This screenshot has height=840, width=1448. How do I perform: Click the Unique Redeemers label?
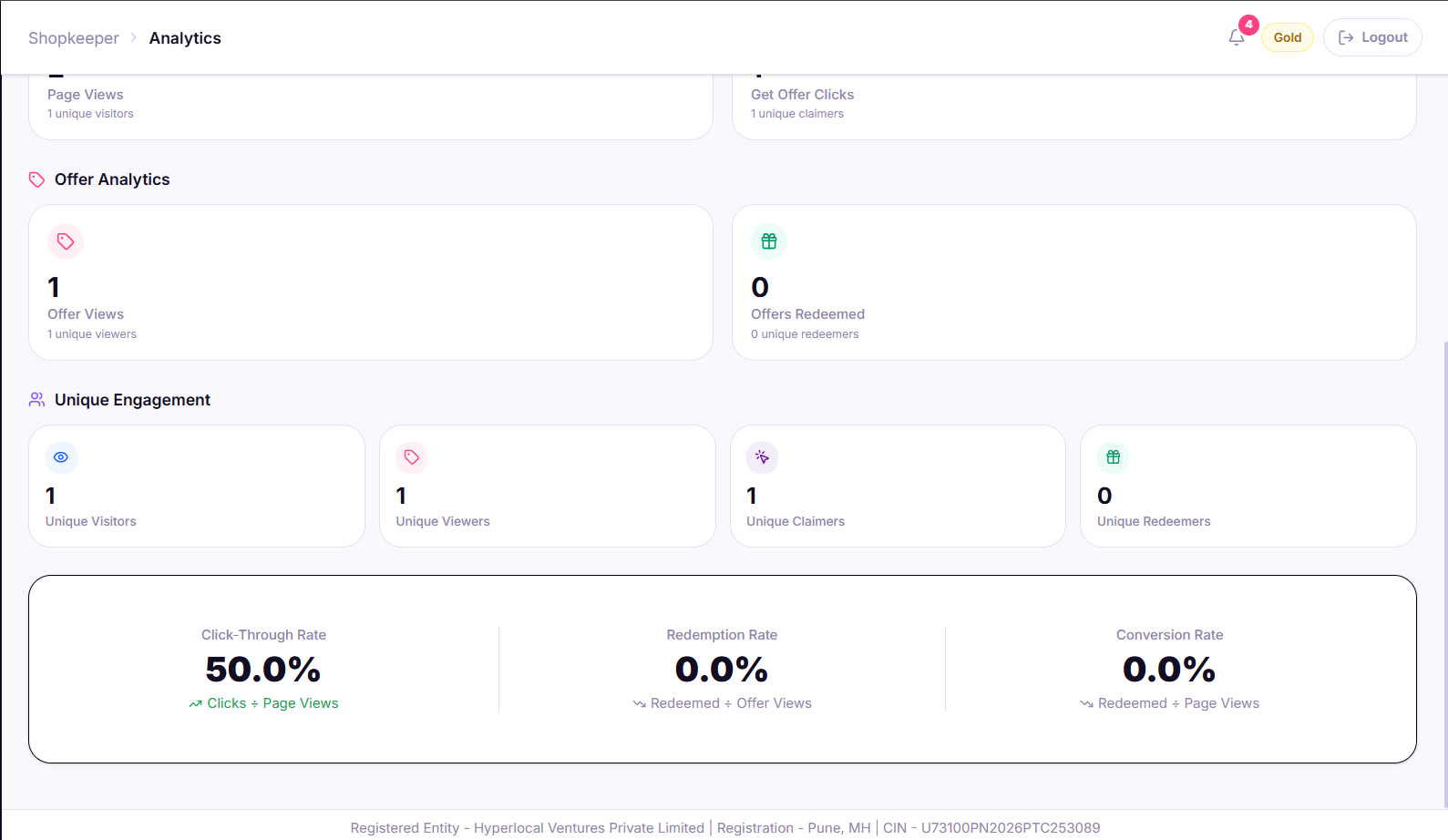[x=1154, y=522]
